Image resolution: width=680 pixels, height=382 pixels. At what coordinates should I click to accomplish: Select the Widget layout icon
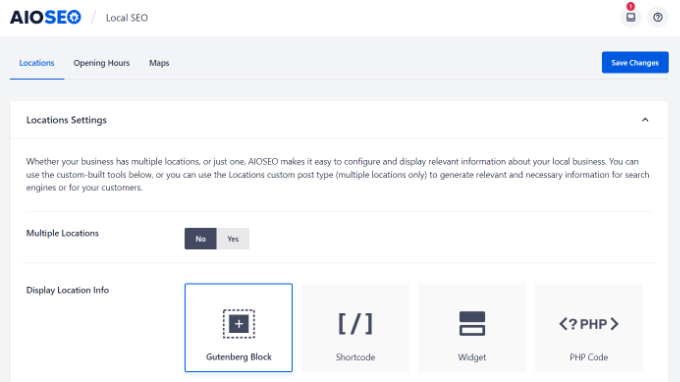pos(472,323)
